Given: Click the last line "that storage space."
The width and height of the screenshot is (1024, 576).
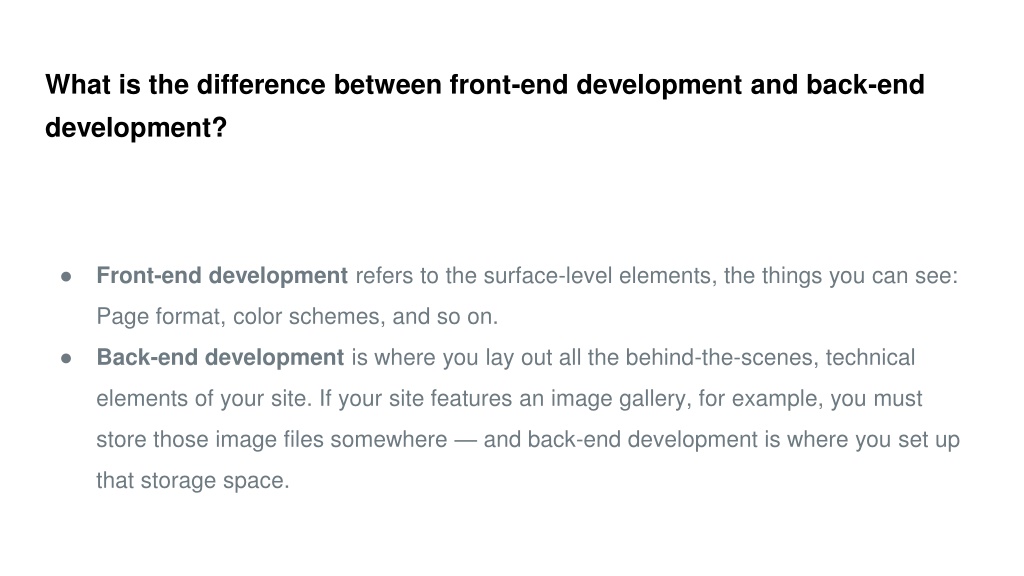Looking at the screenshot, I should (193, 481).
